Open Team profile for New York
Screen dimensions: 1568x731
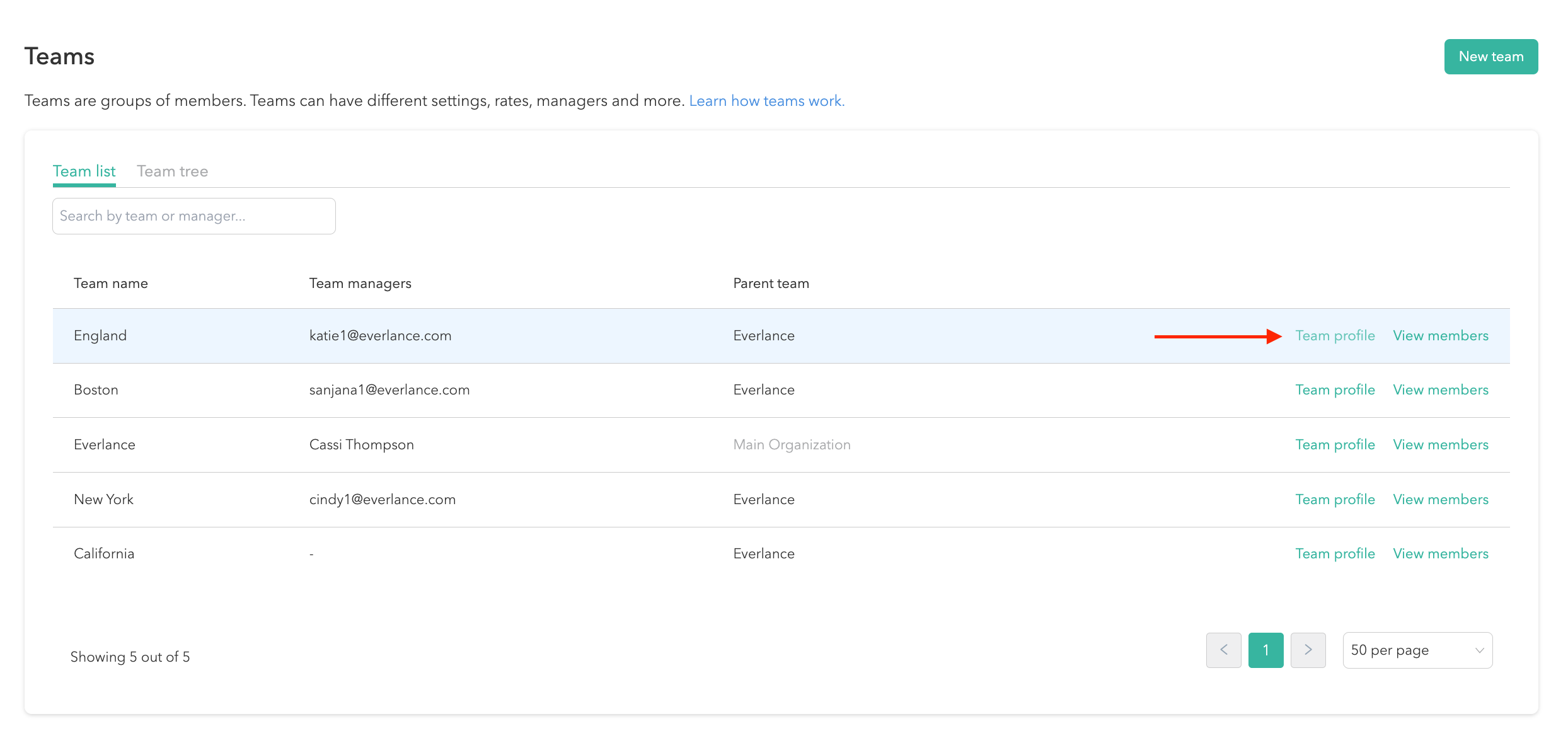(1335, 500)
